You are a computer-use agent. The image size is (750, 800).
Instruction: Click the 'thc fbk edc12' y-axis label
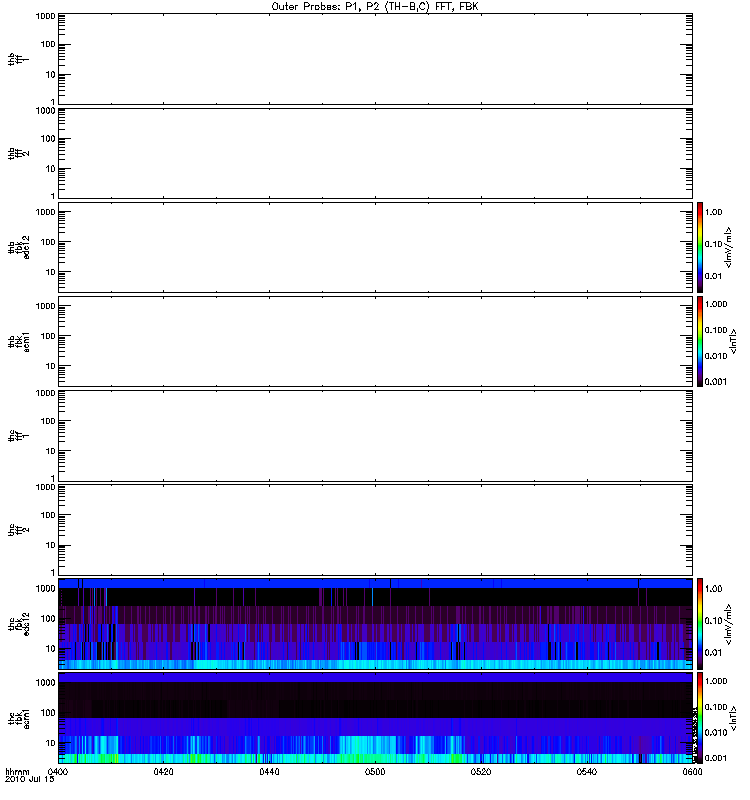19,623
